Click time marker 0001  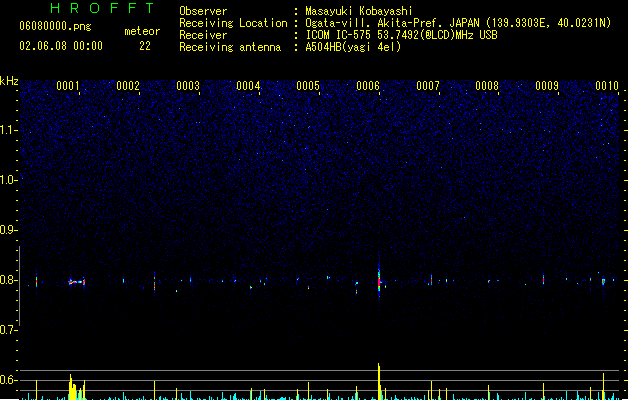(x=68, y=86)
